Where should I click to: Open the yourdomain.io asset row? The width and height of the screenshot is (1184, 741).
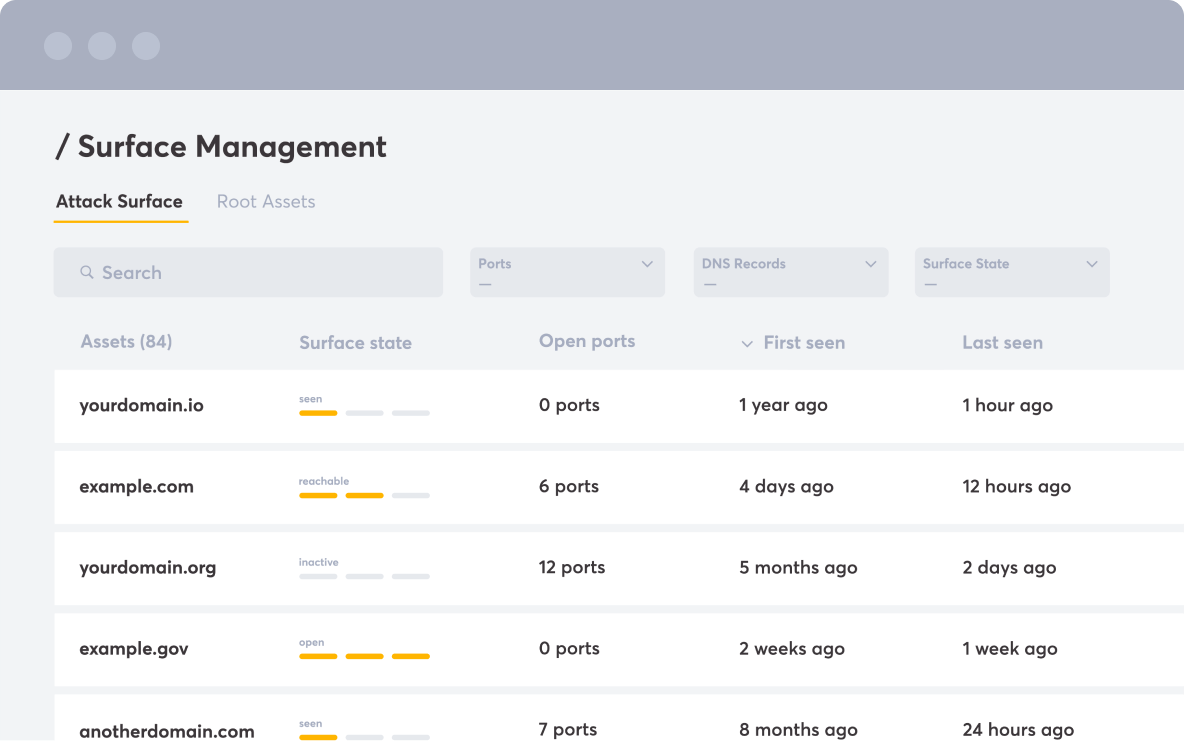(619, 406)
